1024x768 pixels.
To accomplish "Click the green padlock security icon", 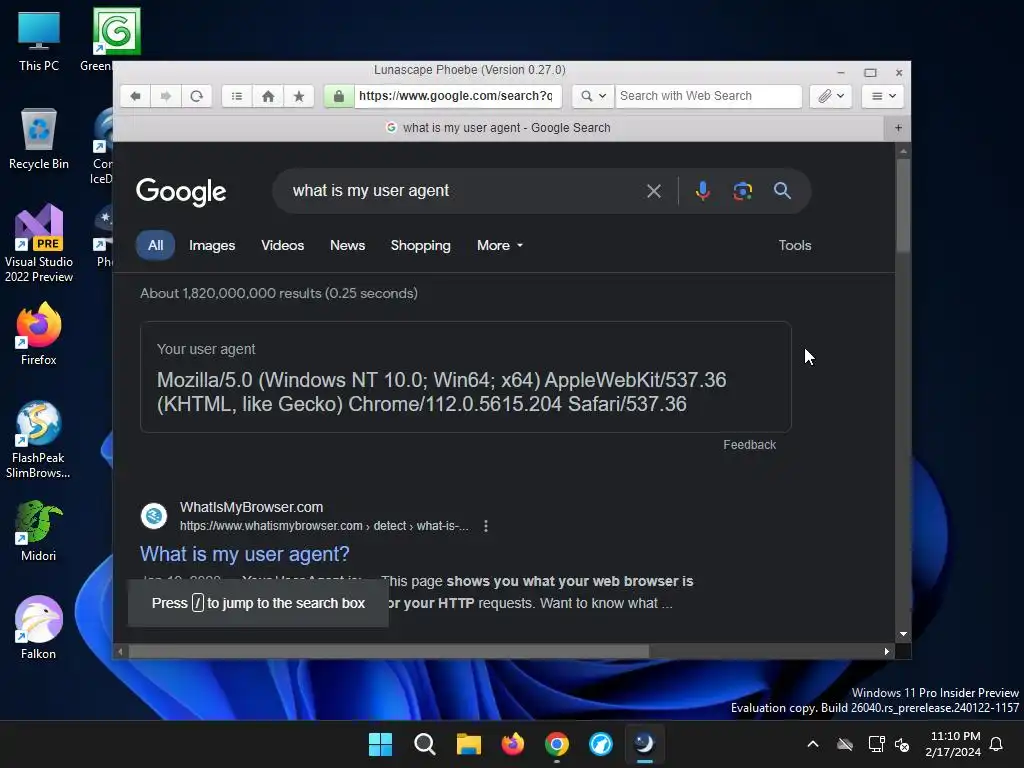I will (x=338, y=96).
